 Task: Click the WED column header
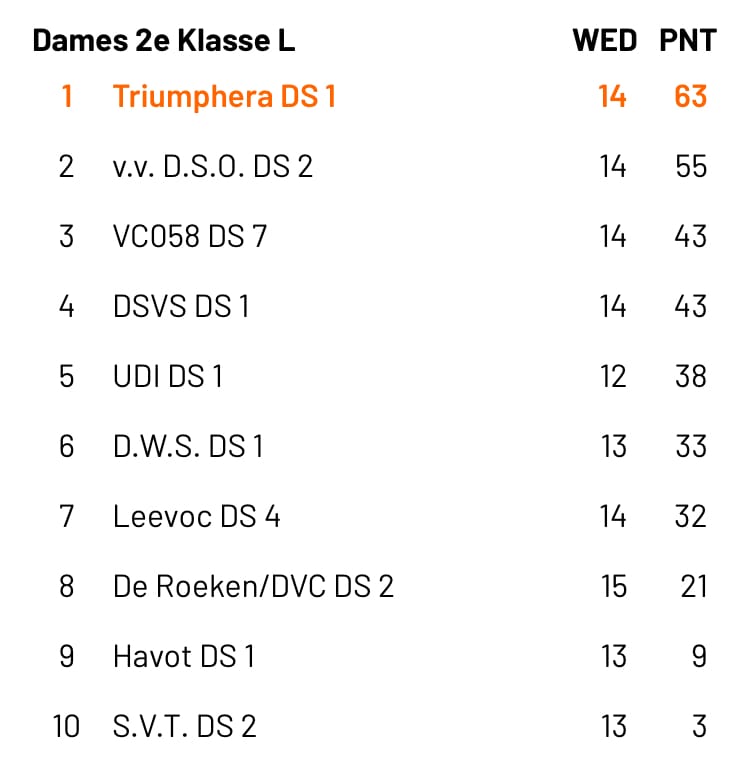point(605,40)
